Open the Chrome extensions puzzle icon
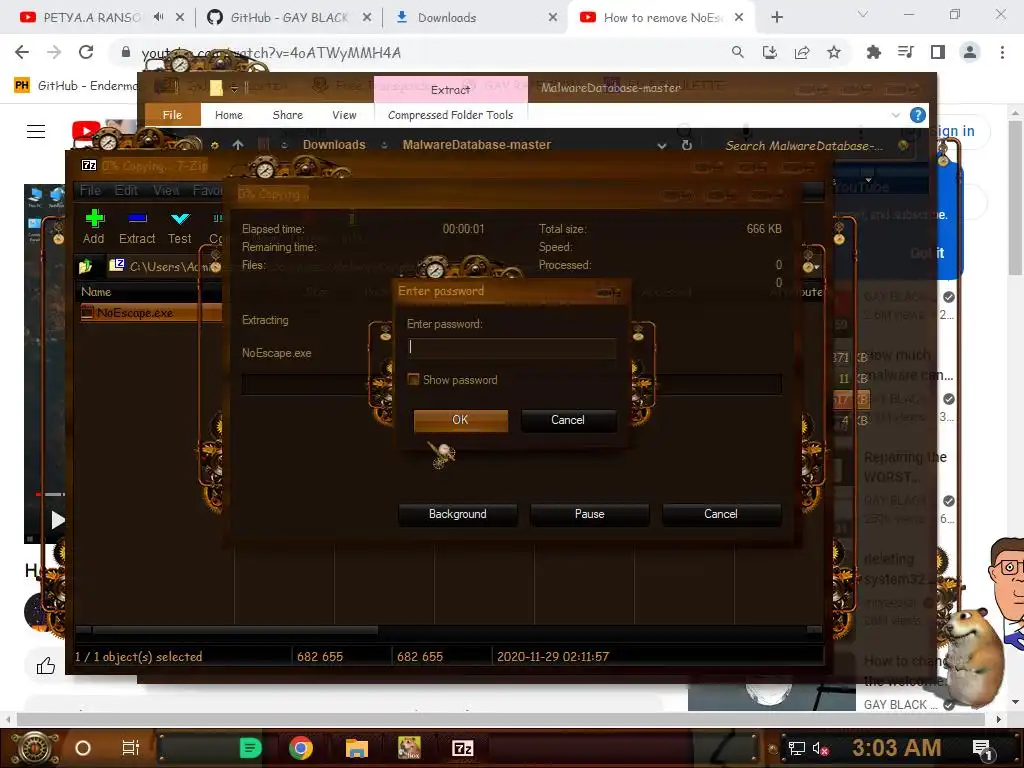 point(873,52)
